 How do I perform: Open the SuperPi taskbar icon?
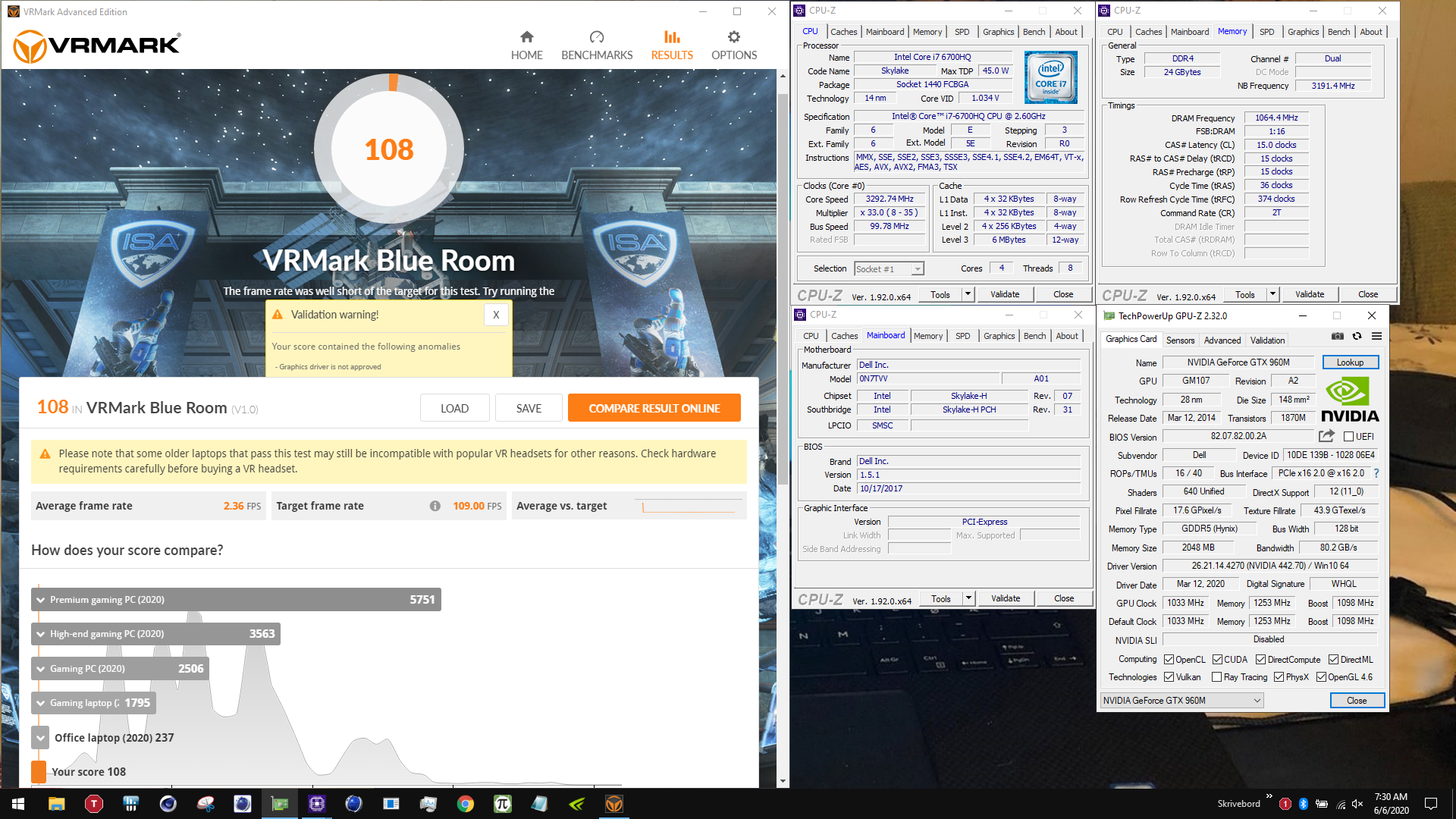[502, 804]
